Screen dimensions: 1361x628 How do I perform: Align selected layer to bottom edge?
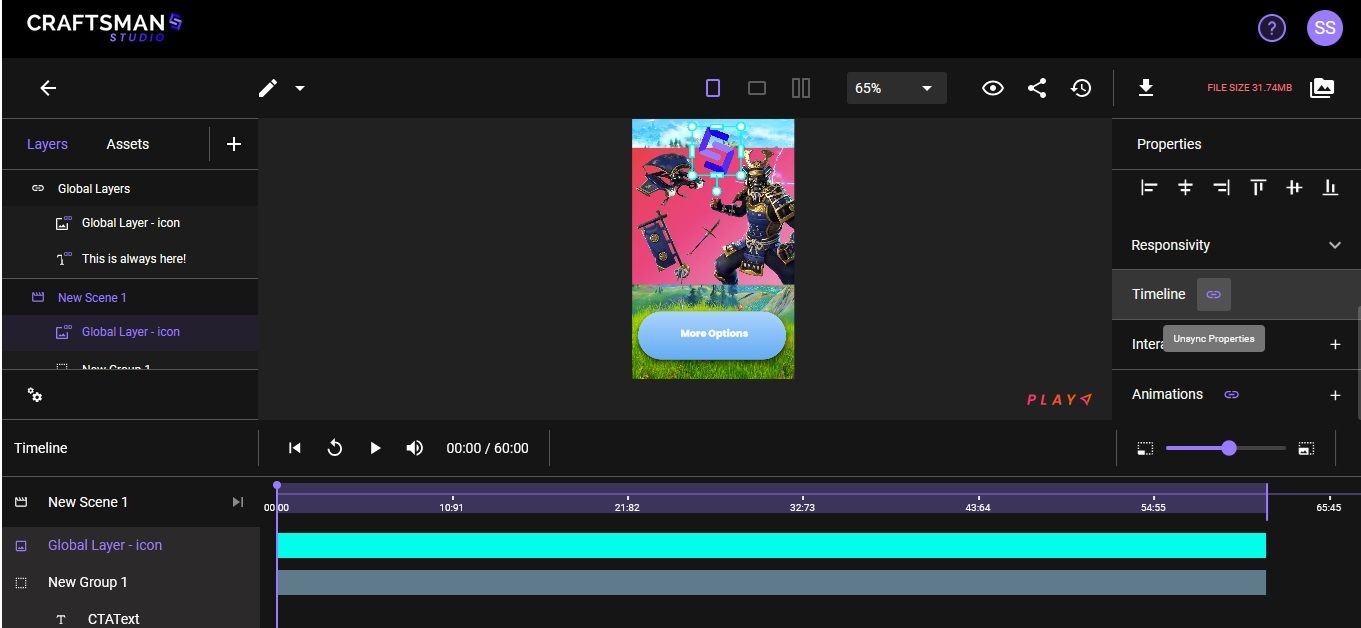click(x=1330, y=187)
